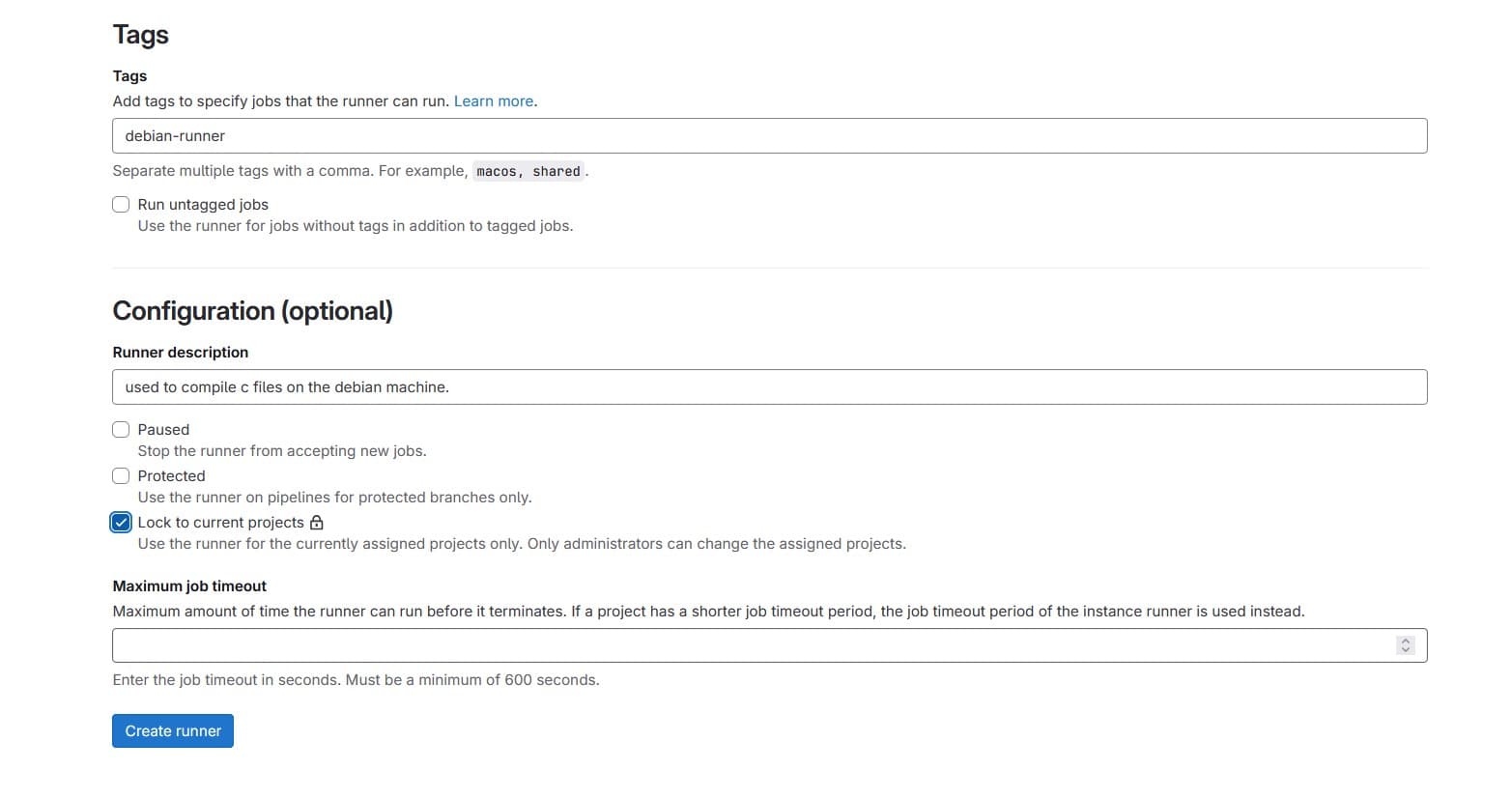The height and width of the screenshot is (799, 1512).
Task: Click the Maximum job timeout field label
Action: [x=189, y=586]
